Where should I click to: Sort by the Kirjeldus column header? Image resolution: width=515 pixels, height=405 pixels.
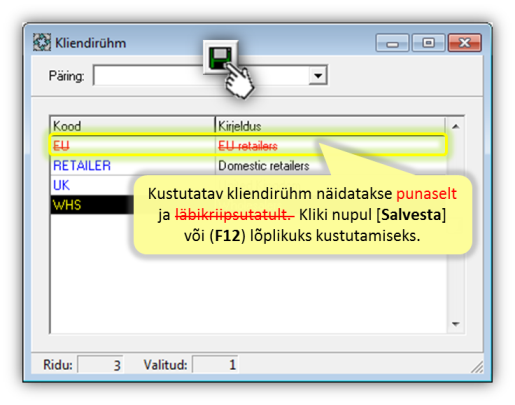tap(330, 126)
